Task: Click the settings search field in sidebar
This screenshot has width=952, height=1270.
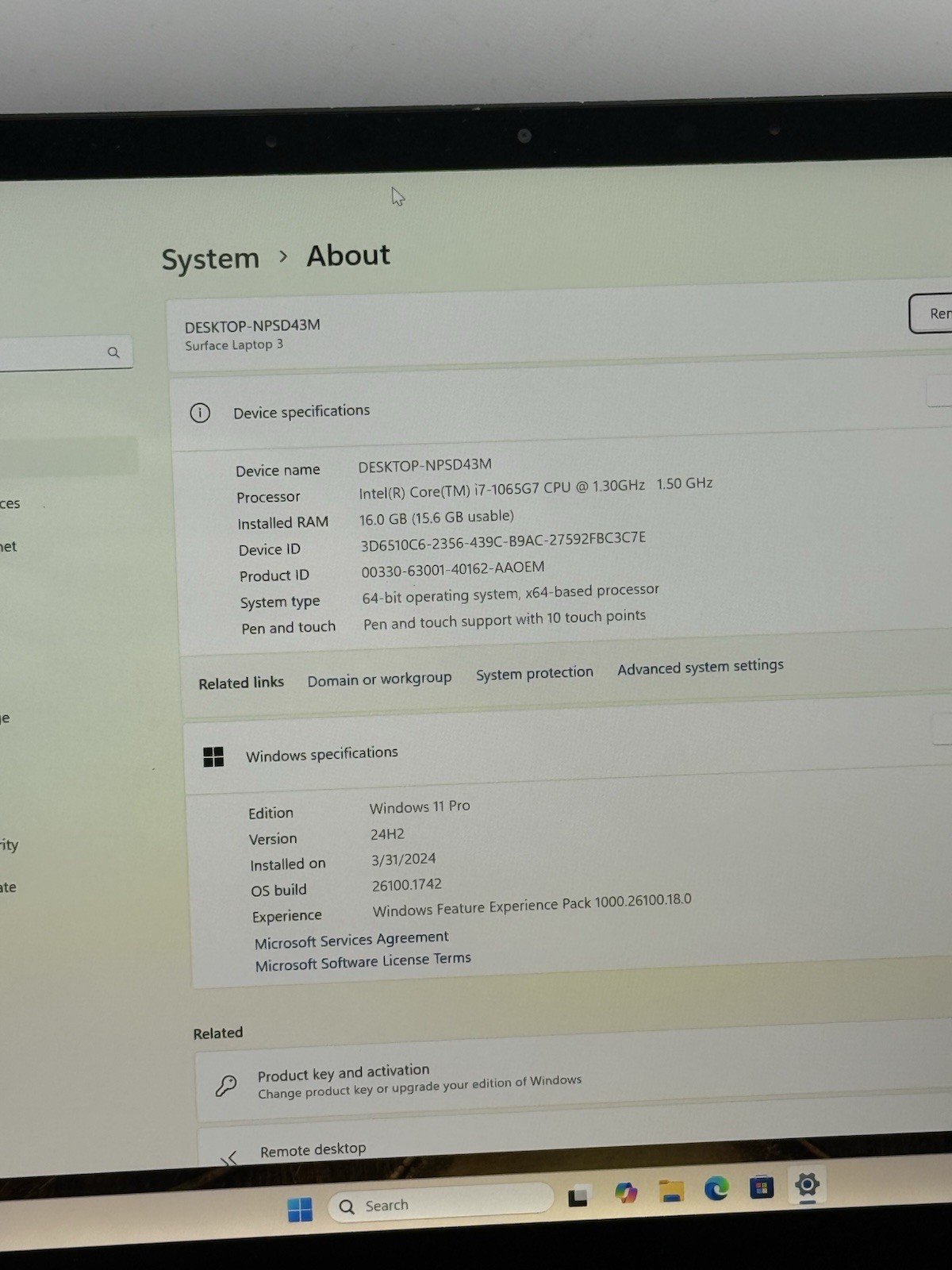Action: pyautogui.click(x=65, y=354)
